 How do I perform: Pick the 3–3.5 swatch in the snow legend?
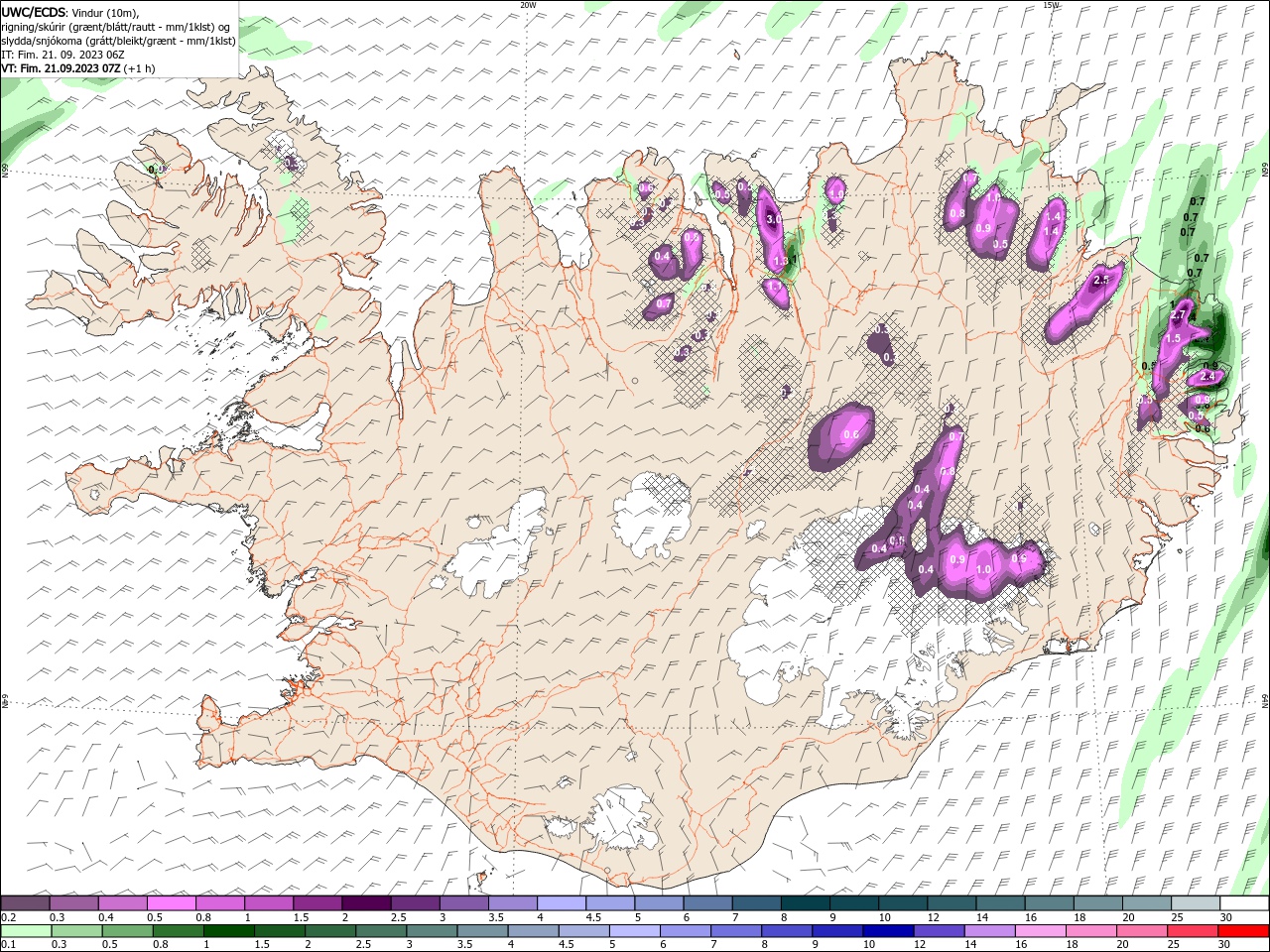coord(463,903)
